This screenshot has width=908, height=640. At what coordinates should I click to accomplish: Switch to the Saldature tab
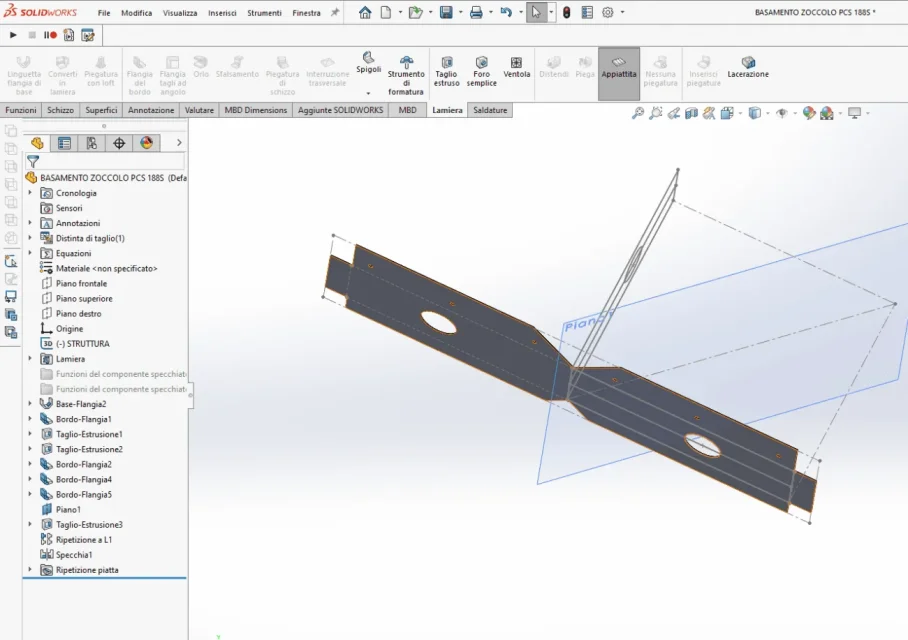pos(490,110)
